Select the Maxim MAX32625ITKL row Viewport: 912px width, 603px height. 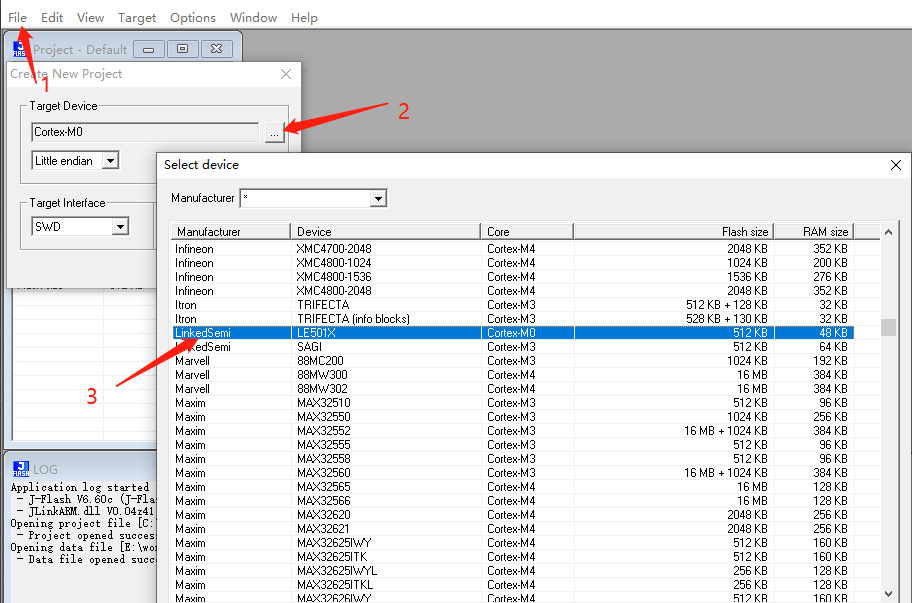pos(514,585)
